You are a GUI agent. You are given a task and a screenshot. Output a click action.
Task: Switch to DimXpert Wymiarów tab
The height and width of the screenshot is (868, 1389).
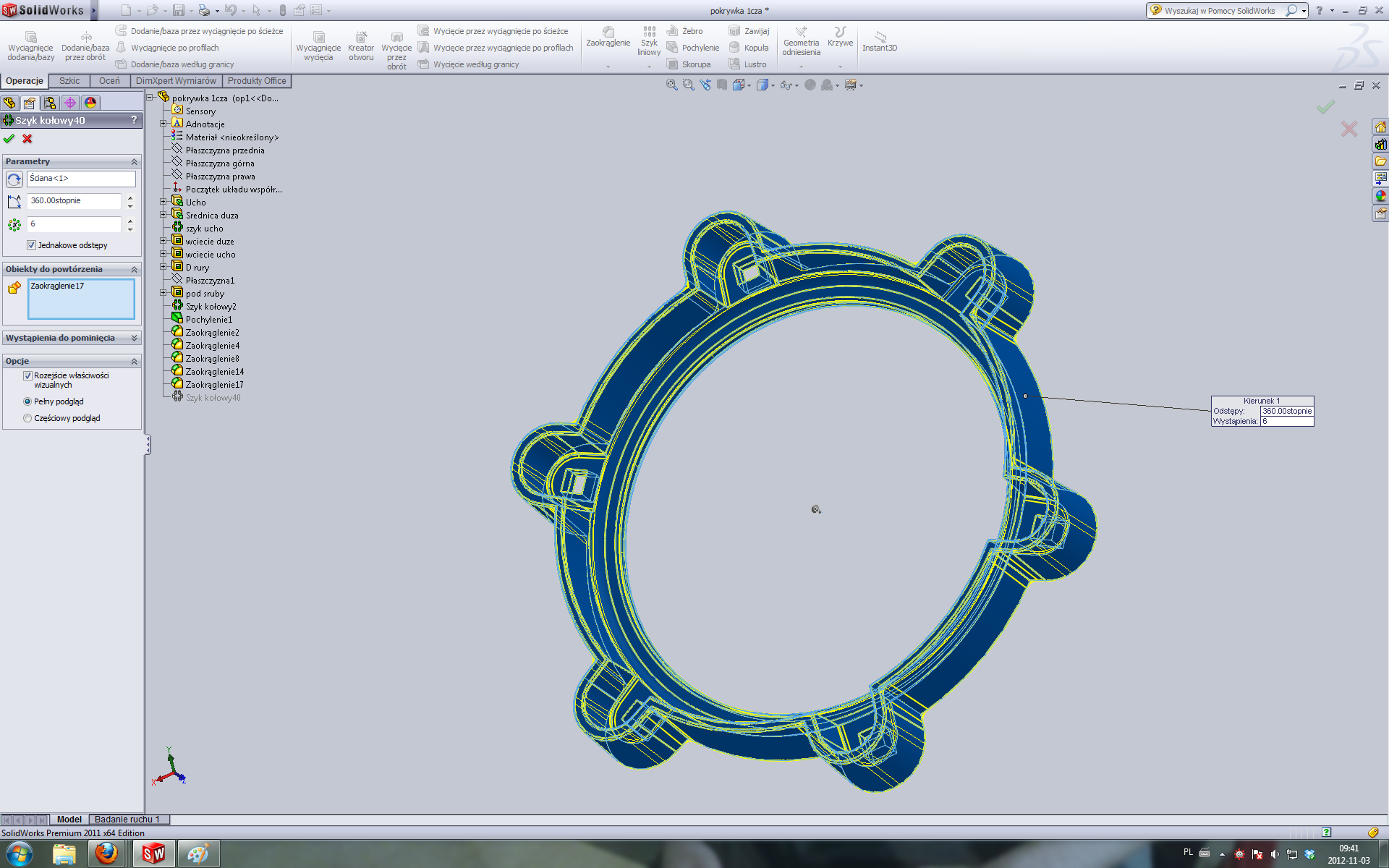176,81
